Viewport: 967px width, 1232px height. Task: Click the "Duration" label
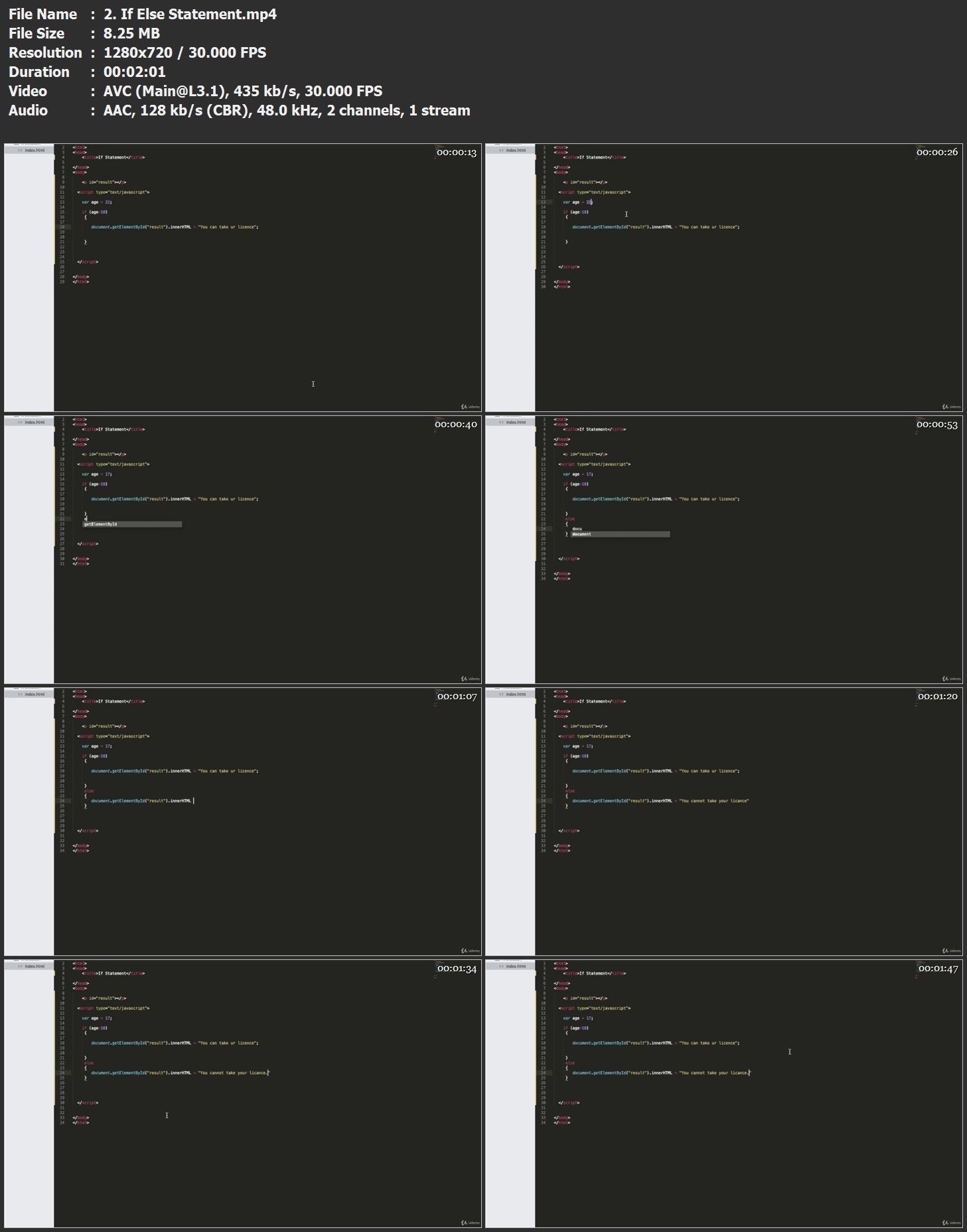point(38,72)
